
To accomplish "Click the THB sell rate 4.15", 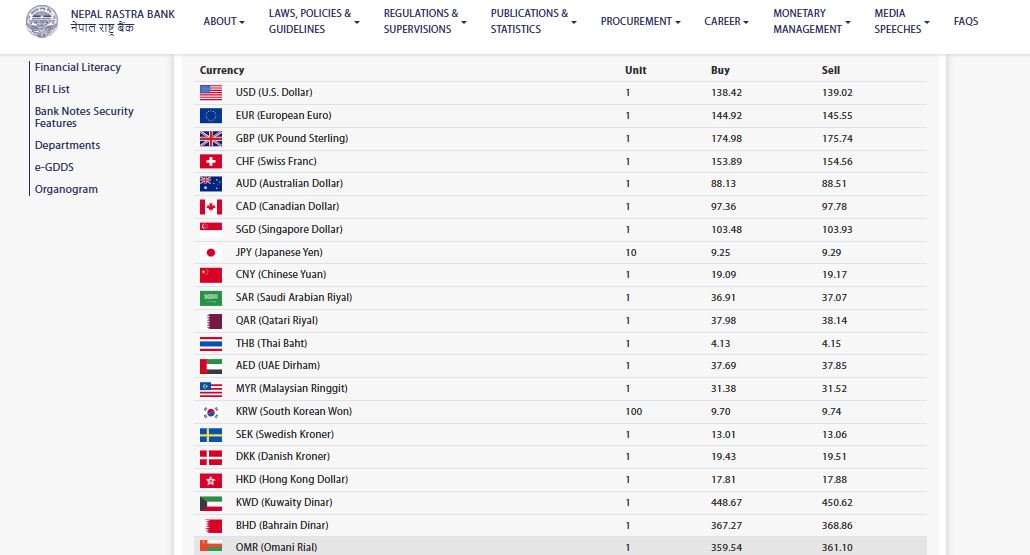I will (831, 344).
